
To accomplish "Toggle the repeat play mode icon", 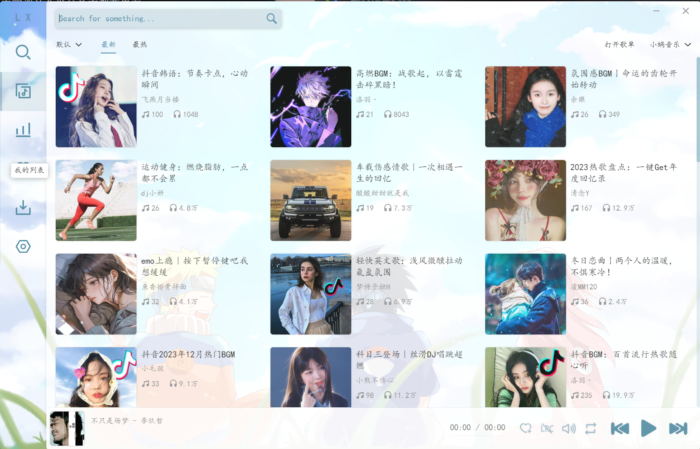I will [591, 428].
